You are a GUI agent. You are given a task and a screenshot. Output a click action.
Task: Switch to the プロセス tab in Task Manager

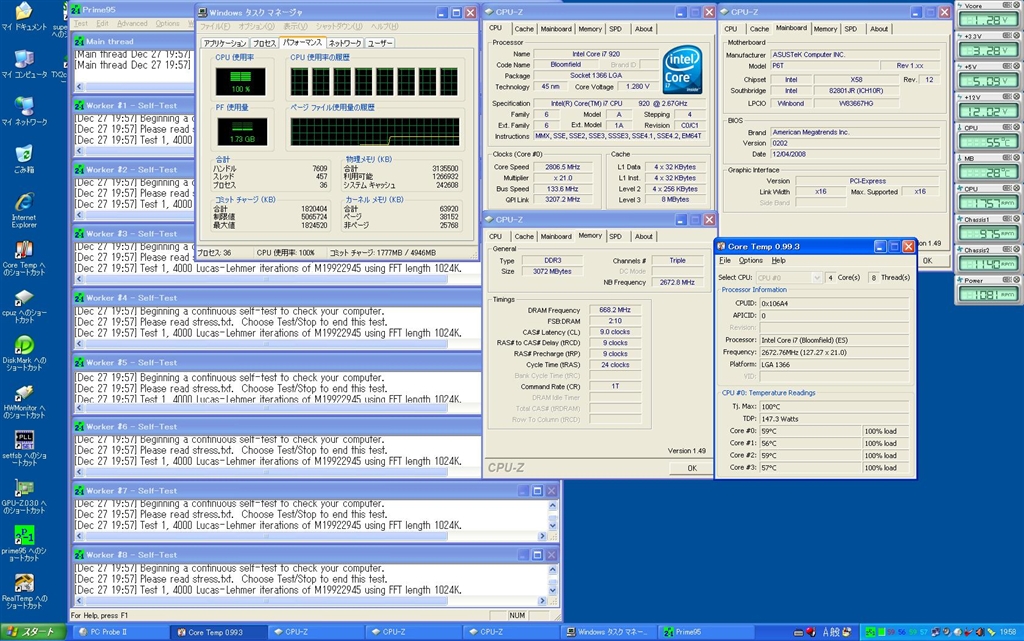(x=264, y=44)
